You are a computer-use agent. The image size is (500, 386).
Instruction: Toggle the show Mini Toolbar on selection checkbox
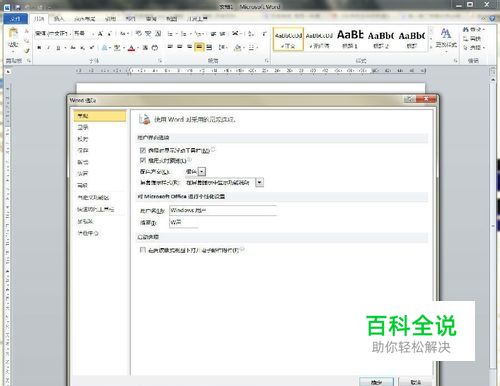143,150
